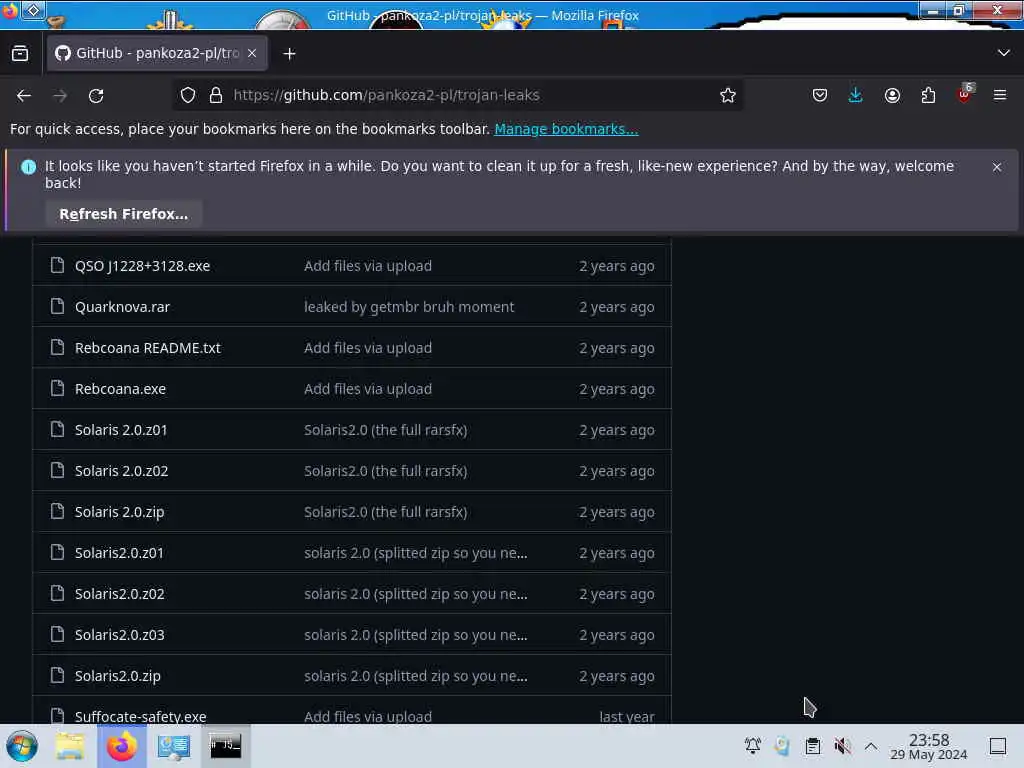Open the terminal taskbar icon

click(x=225, y=746)
